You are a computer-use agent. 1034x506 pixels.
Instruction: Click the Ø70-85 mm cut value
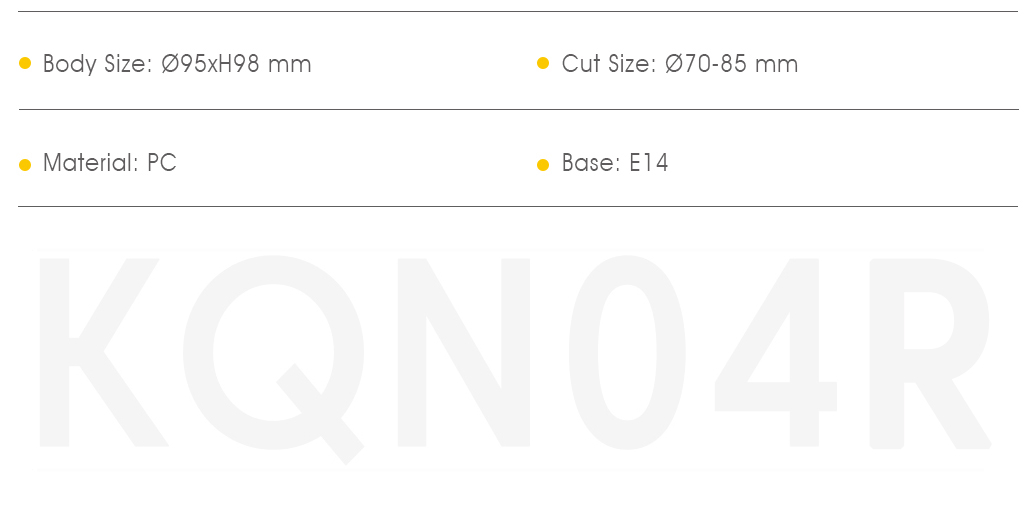[x=731, y=64]
